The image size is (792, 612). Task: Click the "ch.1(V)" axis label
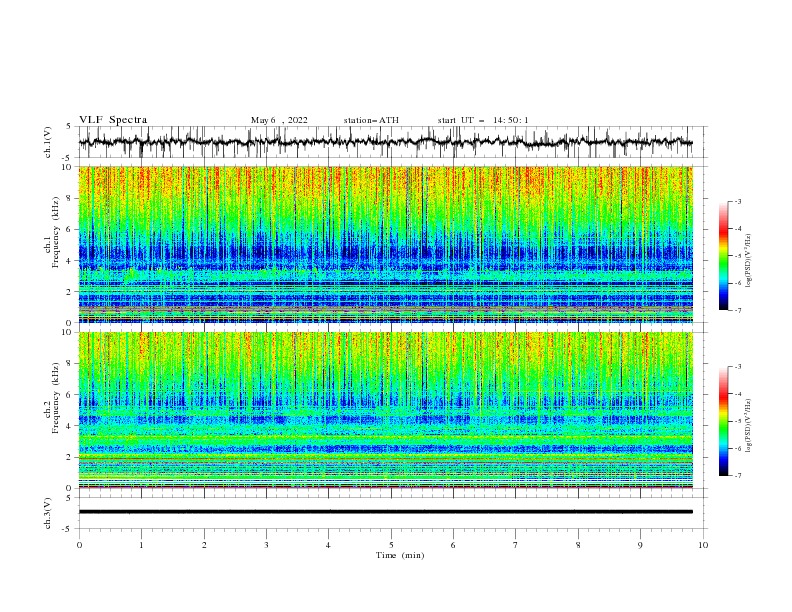(x=48, y=142)
